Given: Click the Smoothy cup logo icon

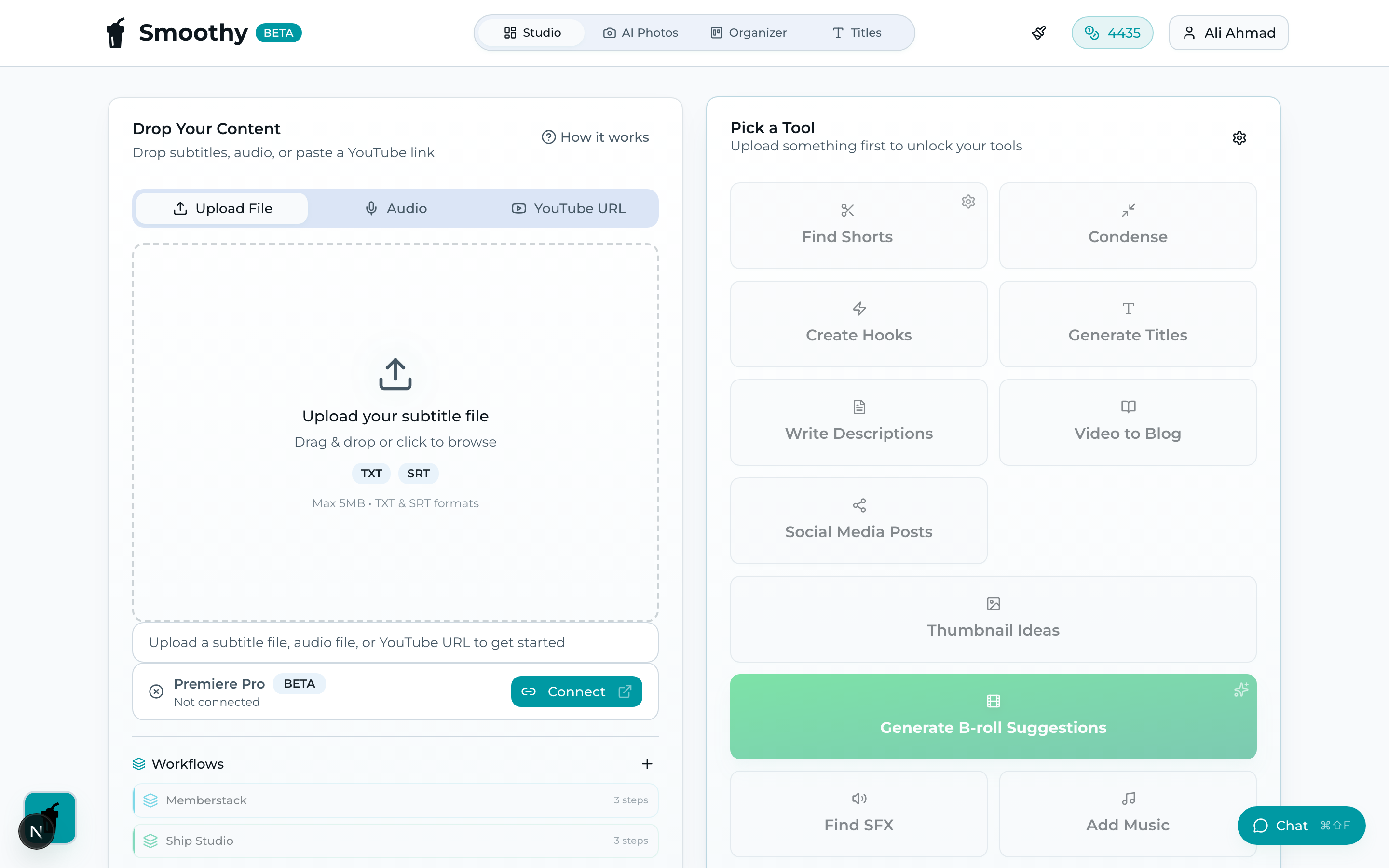Looking at the screenshot, I should (x=116, y=33).
